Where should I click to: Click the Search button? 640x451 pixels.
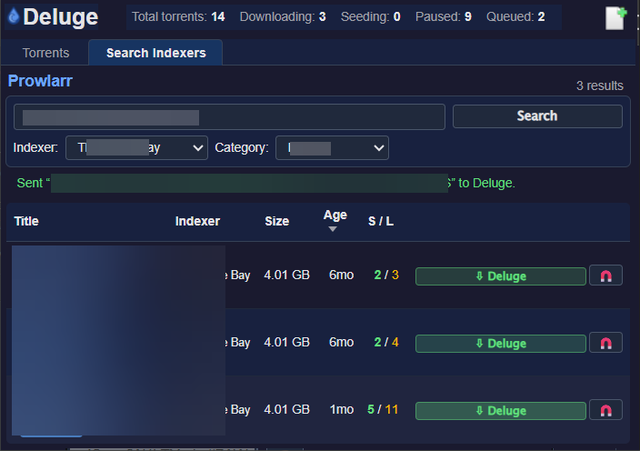(x=537, y=116)
